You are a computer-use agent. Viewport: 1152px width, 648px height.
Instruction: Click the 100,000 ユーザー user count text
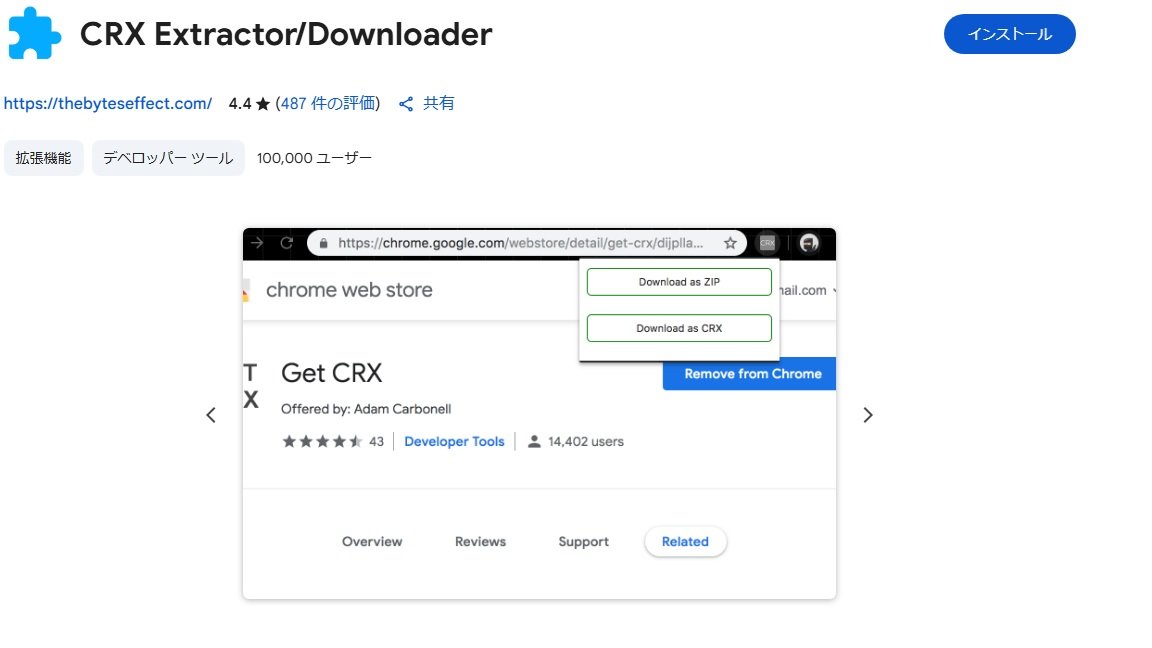314,158
